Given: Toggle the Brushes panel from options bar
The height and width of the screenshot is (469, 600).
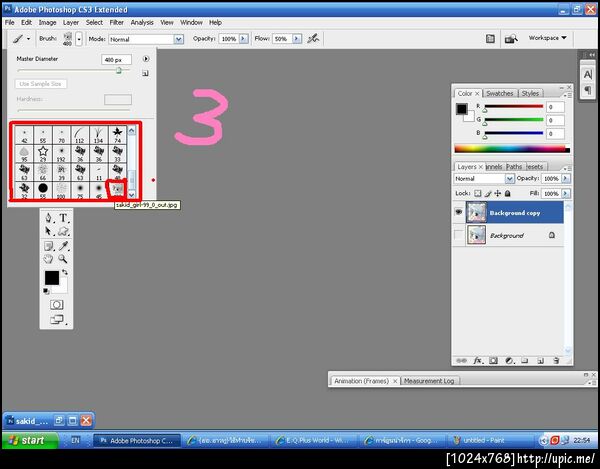Looking at the screenshot, I should pyautogui.click(x=490, y=39).
